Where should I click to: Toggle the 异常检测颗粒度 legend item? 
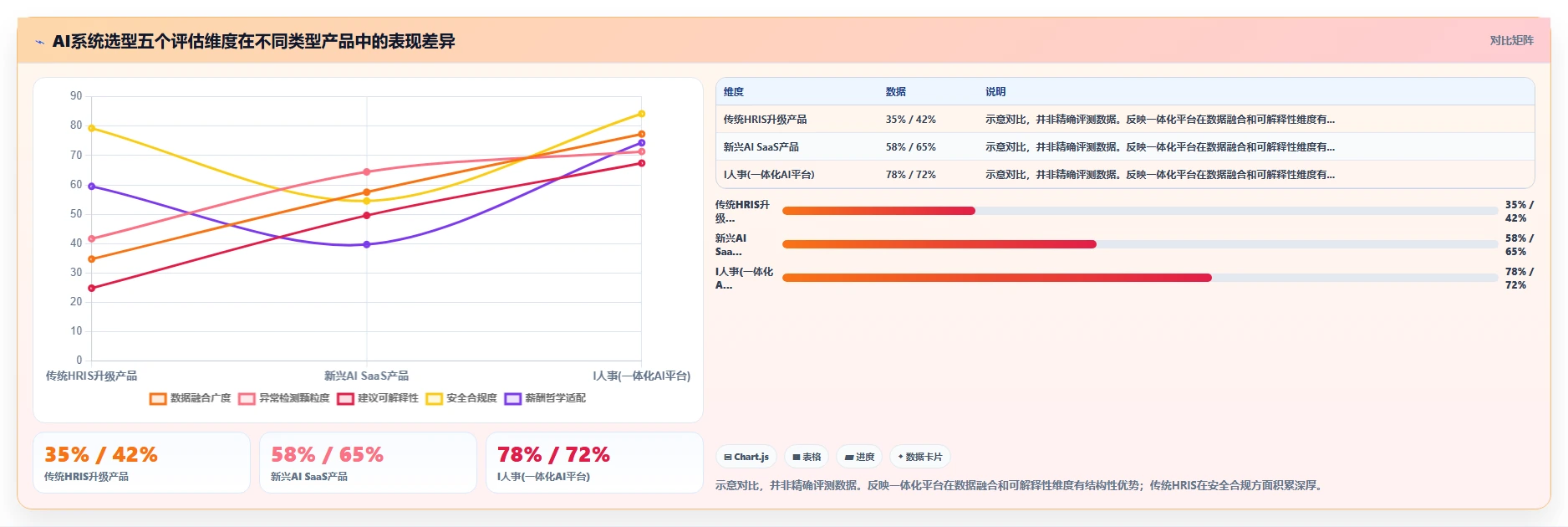284,398
